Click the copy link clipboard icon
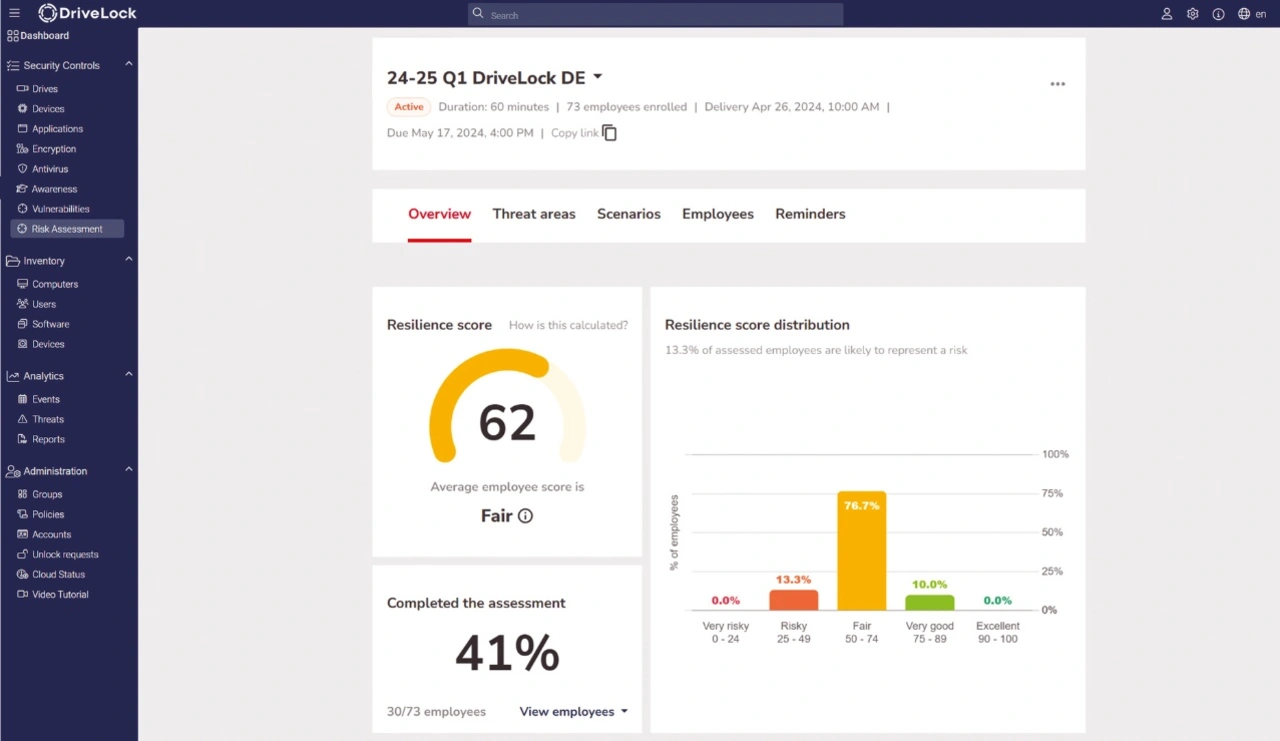This screenshot has height=741, width=1280. tap(609, 133)
